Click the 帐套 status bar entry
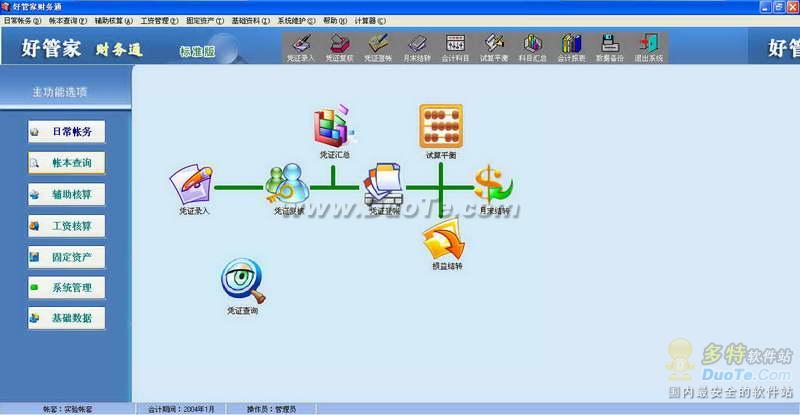The image size is (800, 415). tap(67, 409)
